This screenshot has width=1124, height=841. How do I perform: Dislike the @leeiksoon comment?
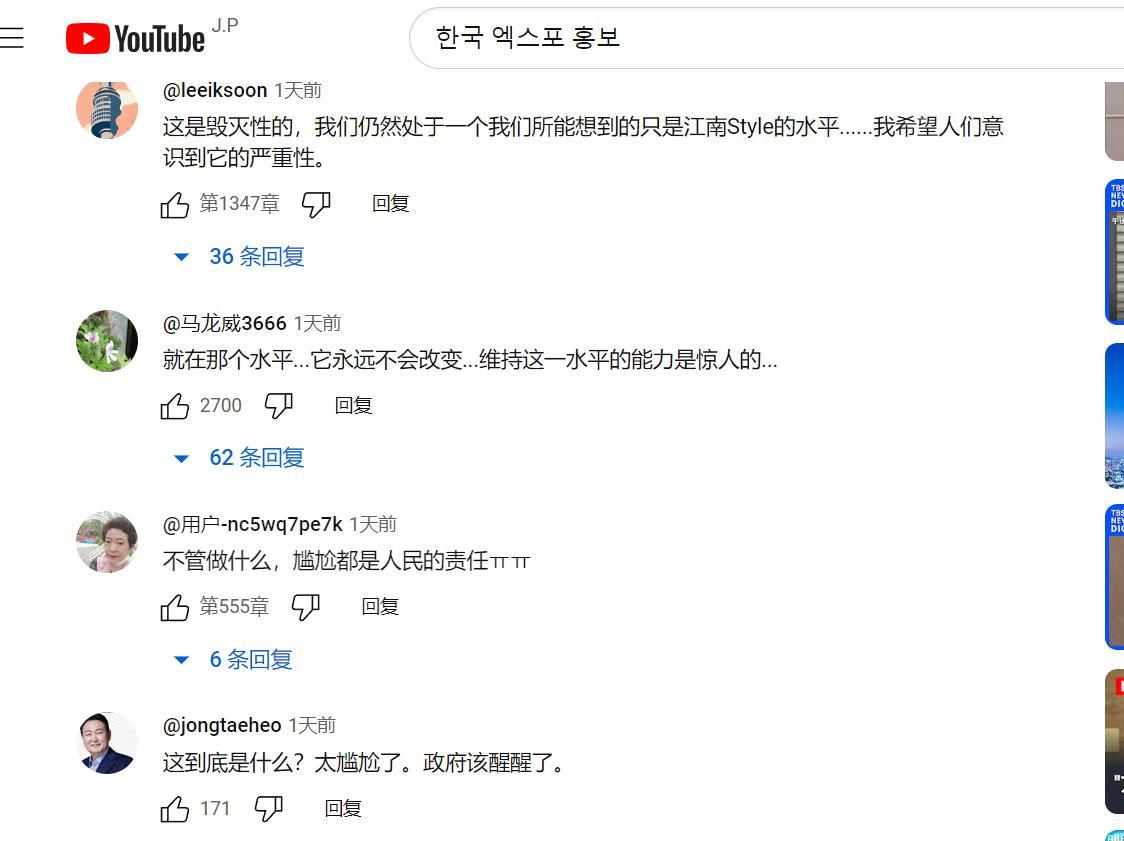315,205
